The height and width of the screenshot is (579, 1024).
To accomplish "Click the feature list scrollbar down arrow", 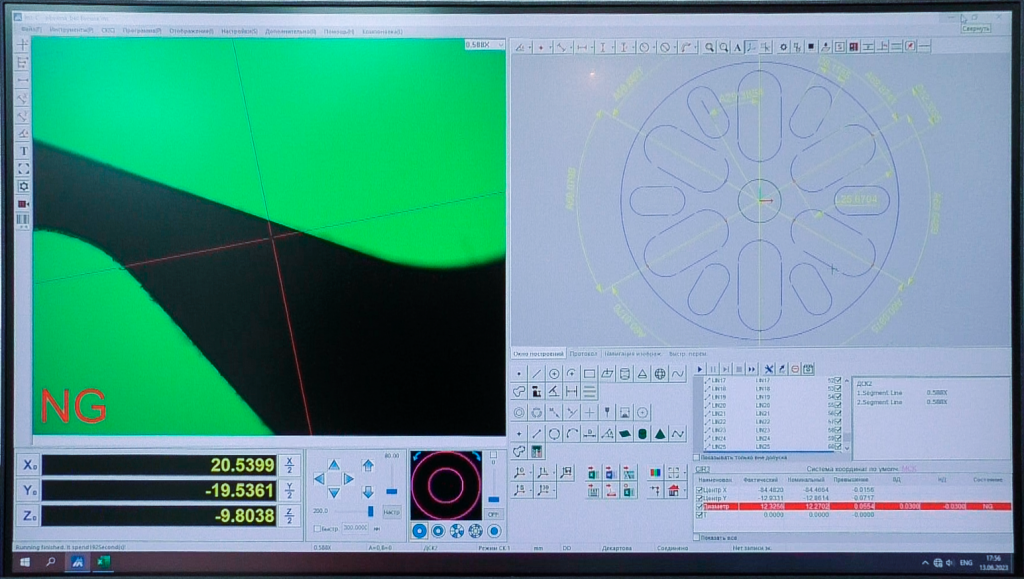I will point(847,448).
